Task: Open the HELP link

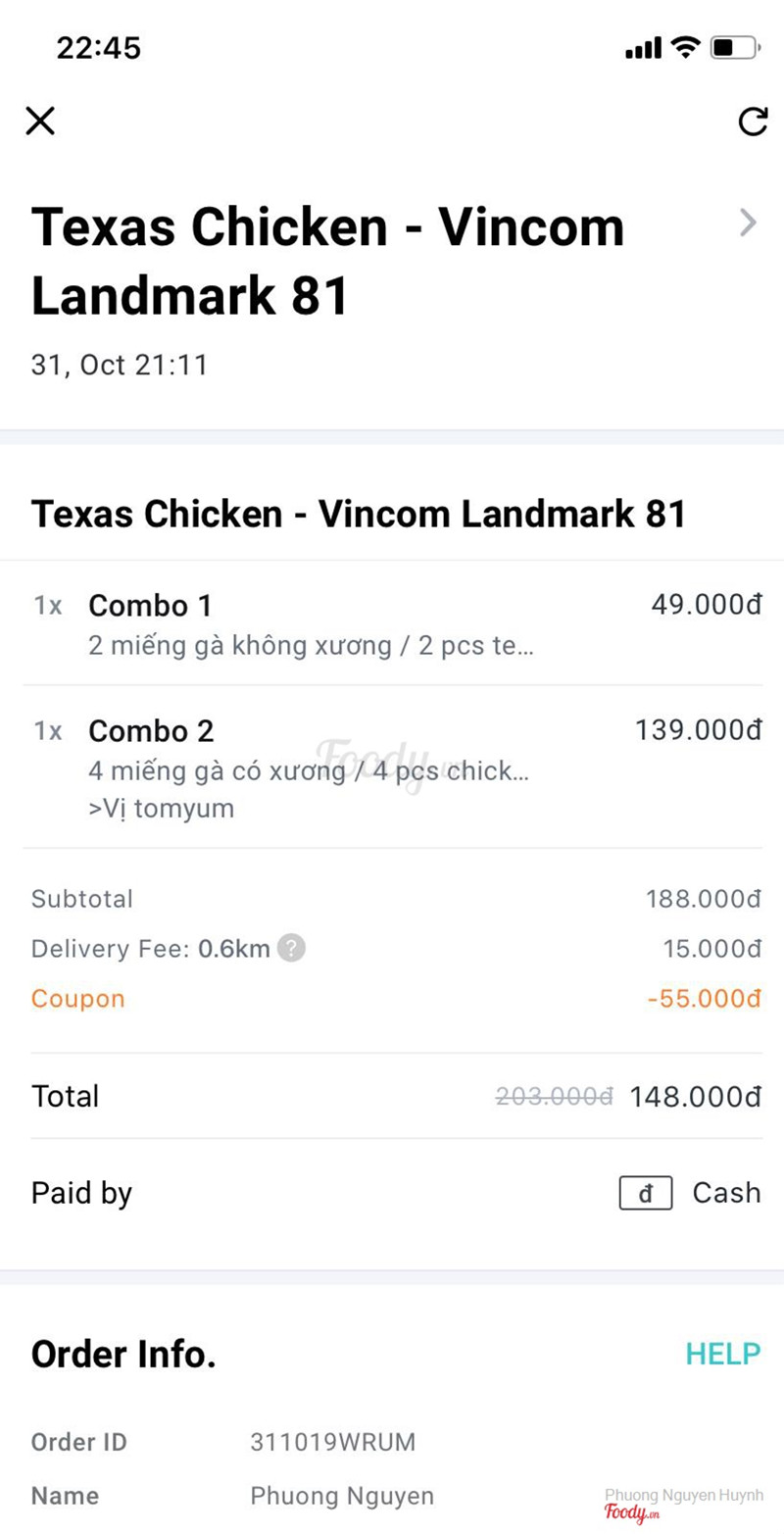Action: coord(722,1354)
